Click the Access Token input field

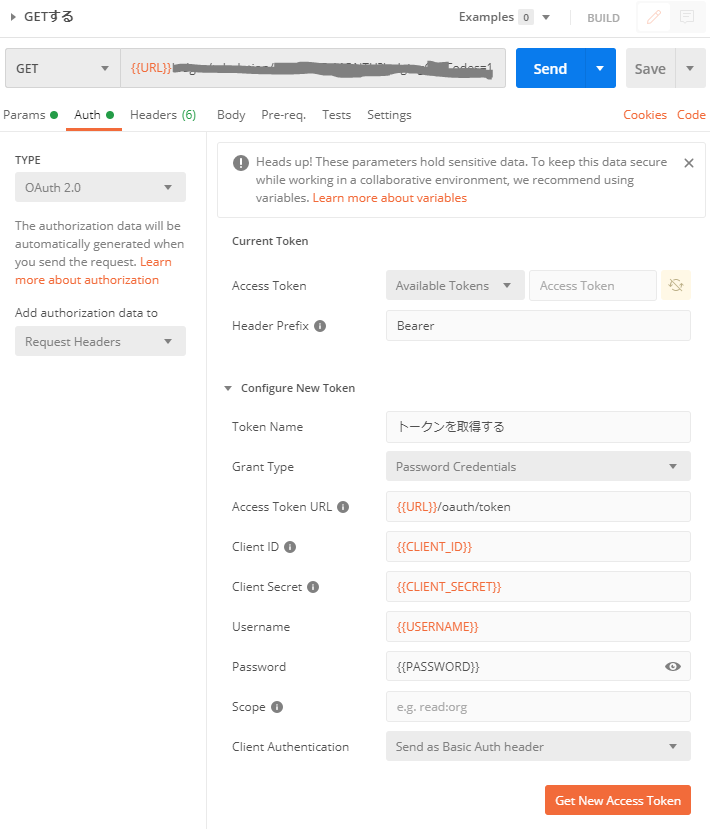[593, 285]
